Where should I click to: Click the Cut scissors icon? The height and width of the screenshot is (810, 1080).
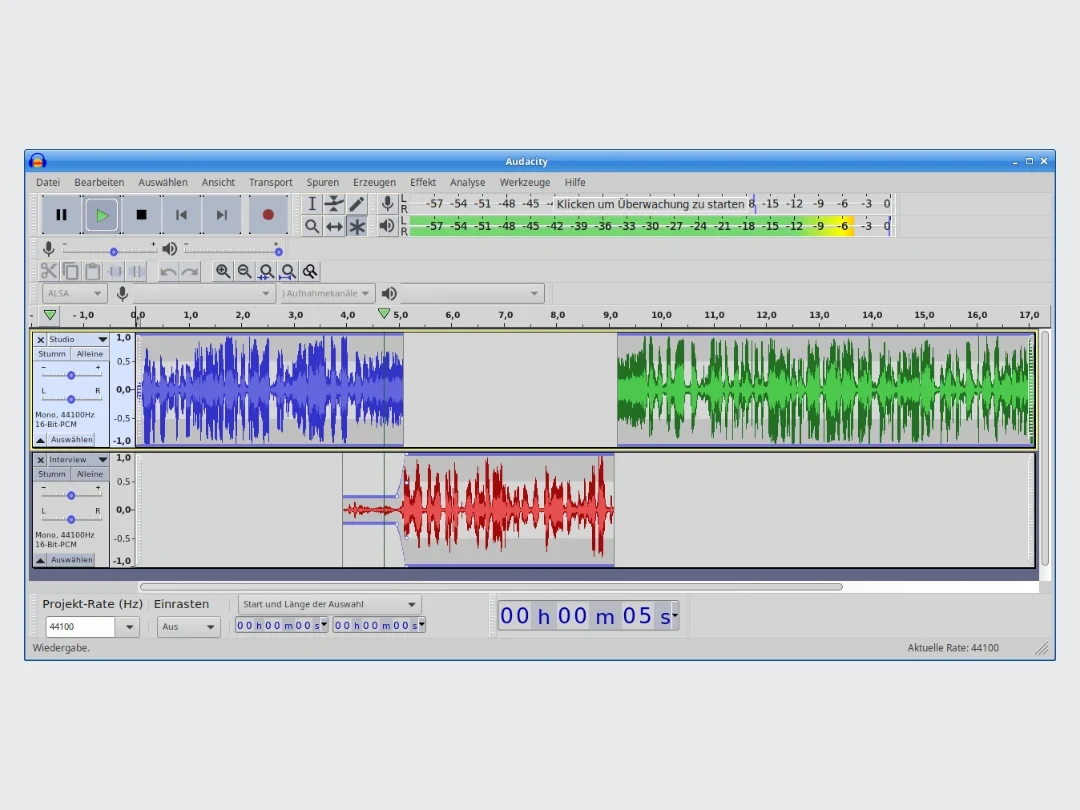pos(48,271)
